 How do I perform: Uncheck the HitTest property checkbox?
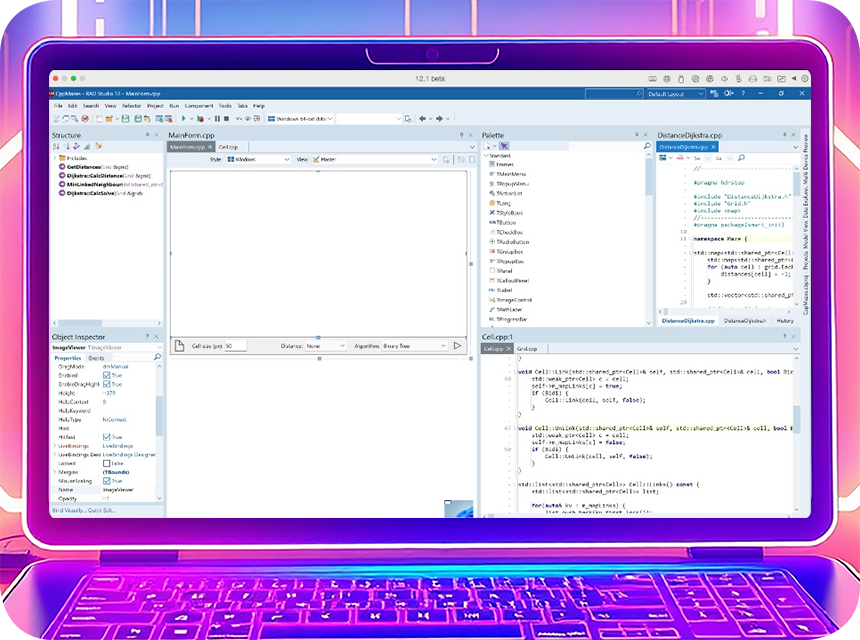(x=107, y=437)
